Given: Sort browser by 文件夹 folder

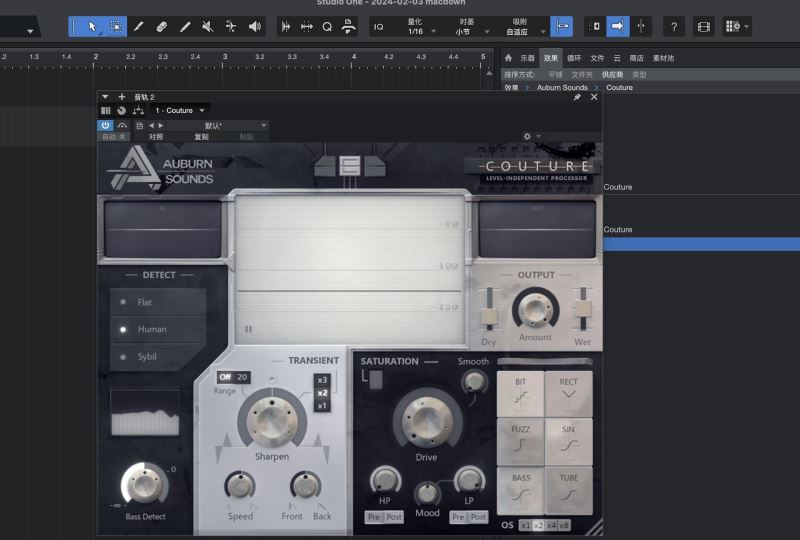Looking at the screenshot, I should [582, 75].
